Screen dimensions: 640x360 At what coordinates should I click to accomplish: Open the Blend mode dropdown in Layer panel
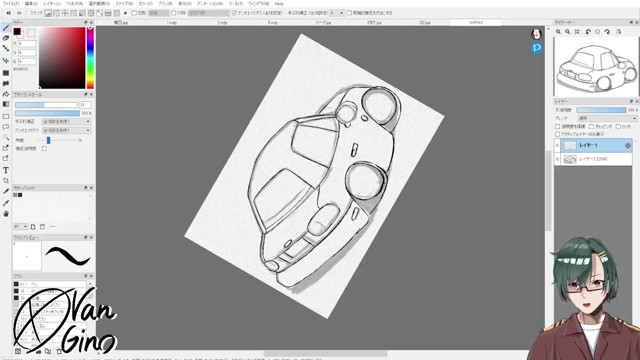click(607, 118)
